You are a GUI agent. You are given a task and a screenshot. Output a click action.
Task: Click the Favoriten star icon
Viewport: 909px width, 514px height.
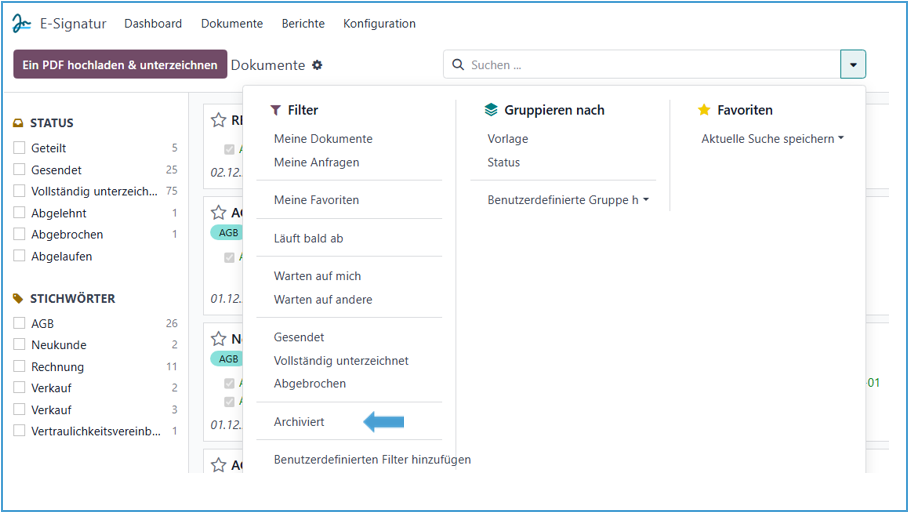click(704, 110)
